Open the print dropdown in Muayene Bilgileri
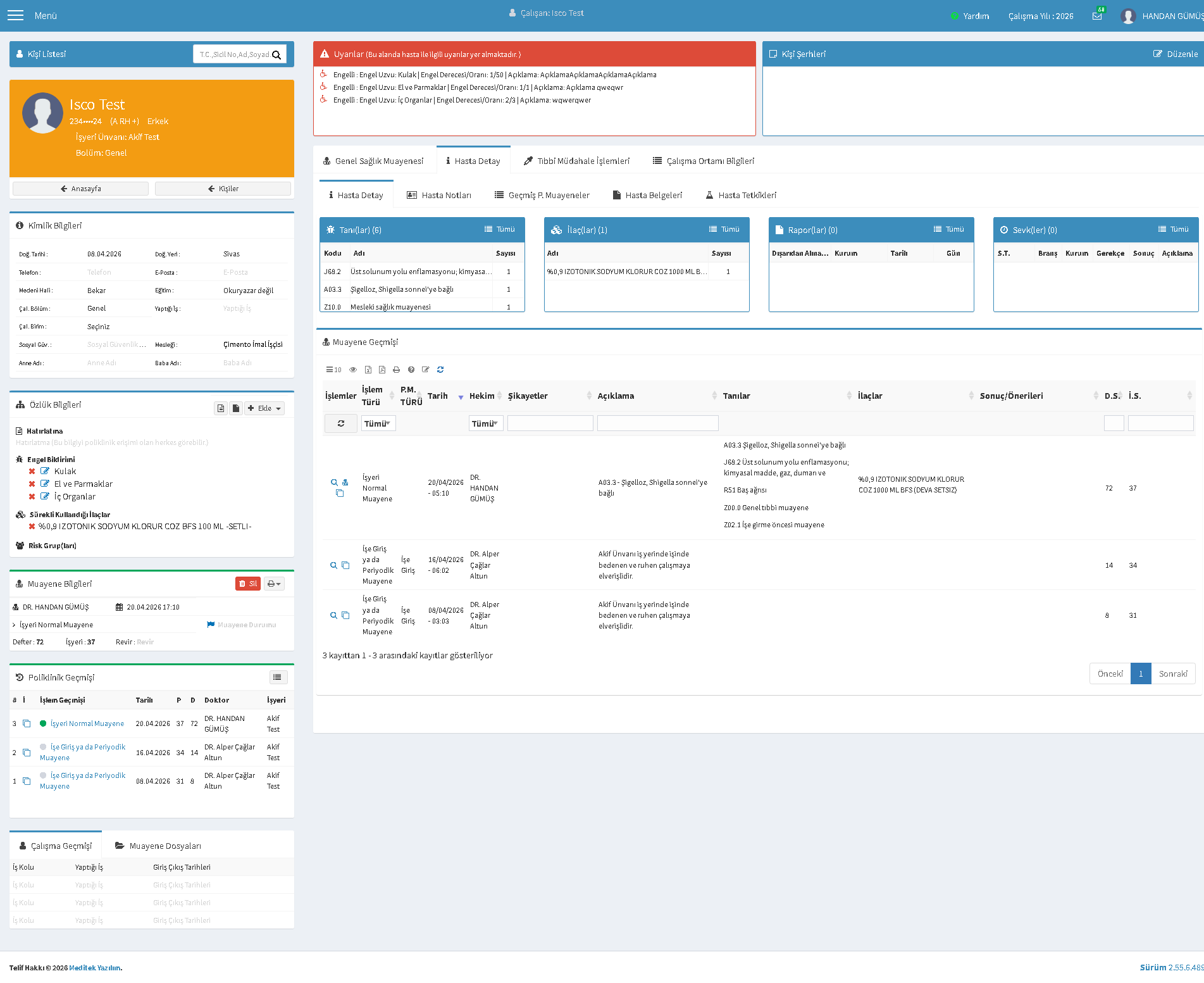Image resolution: width=1204 pixels, height=983 pixels. 274,584
